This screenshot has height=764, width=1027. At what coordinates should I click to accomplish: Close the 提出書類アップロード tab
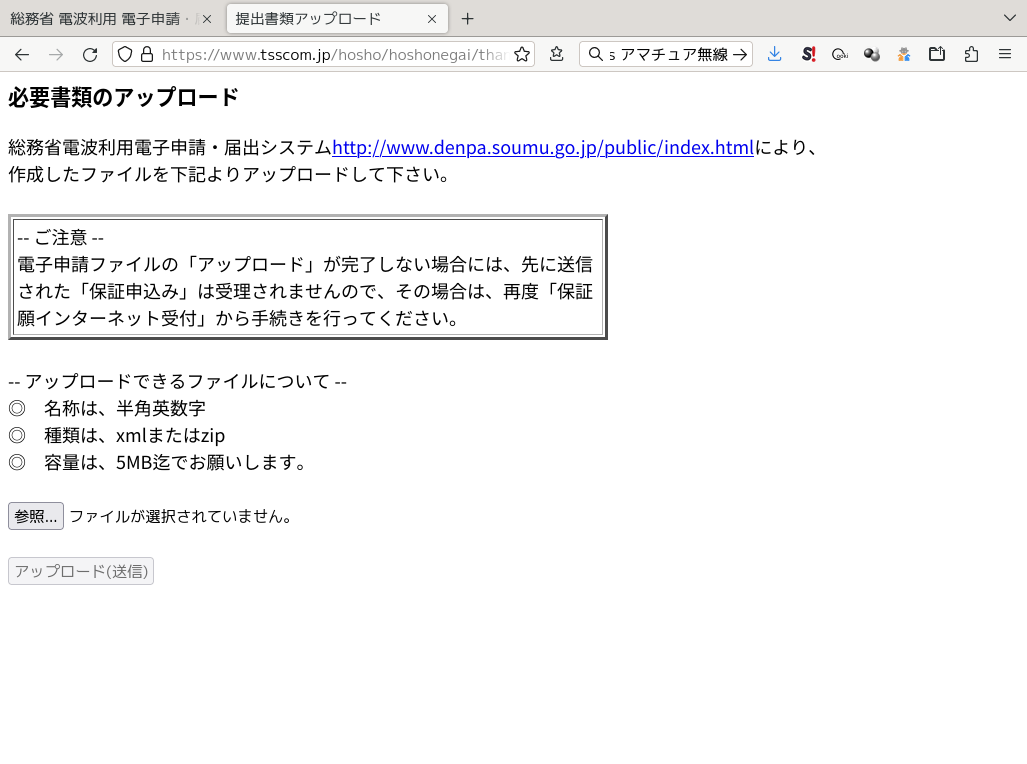[x=432, y=19]
